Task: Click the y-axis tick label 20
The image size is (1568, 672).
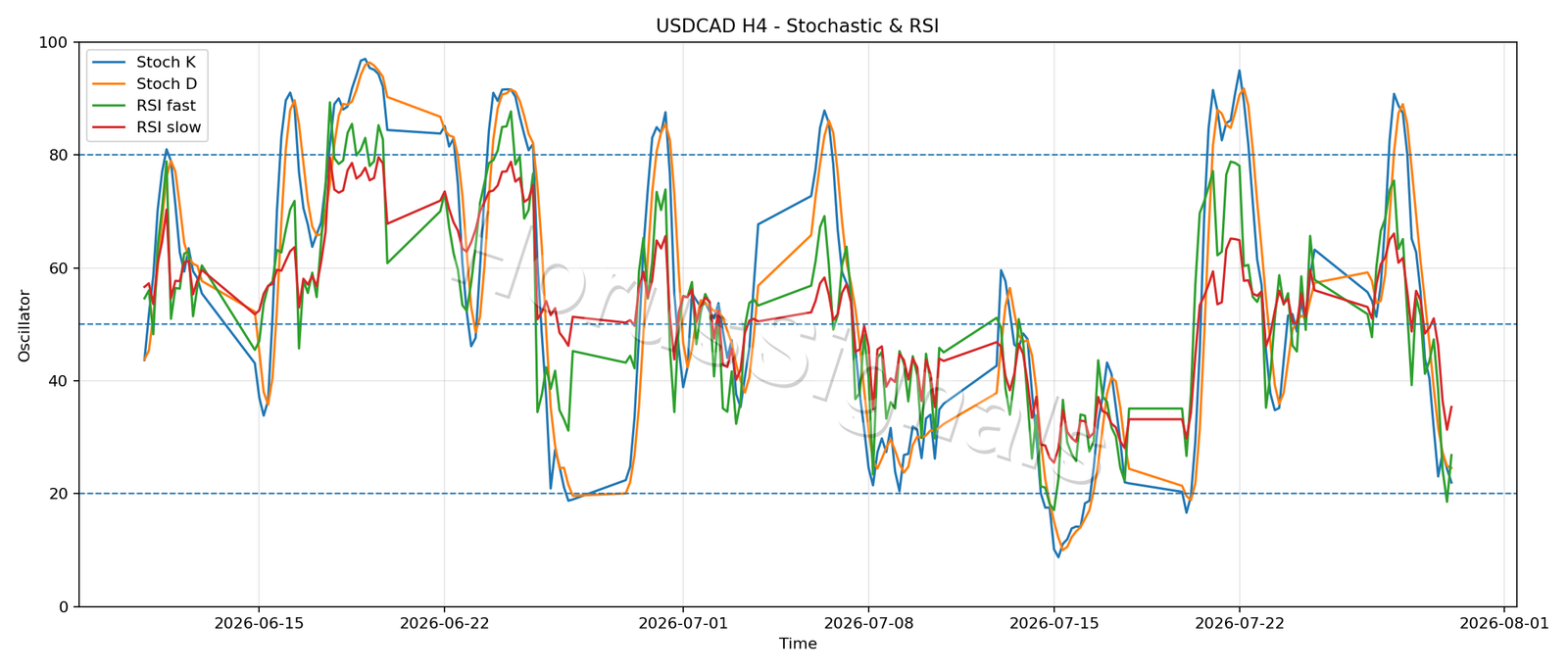Action: [x=59, y=494]
